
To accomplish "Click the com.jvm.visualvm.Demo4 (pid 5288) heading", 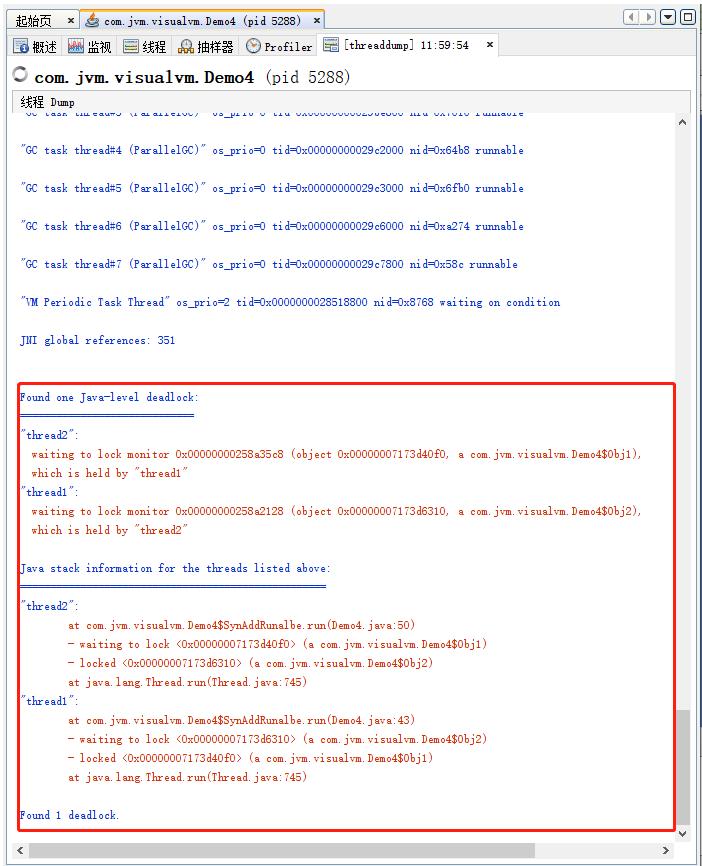I will coord(192,77).
